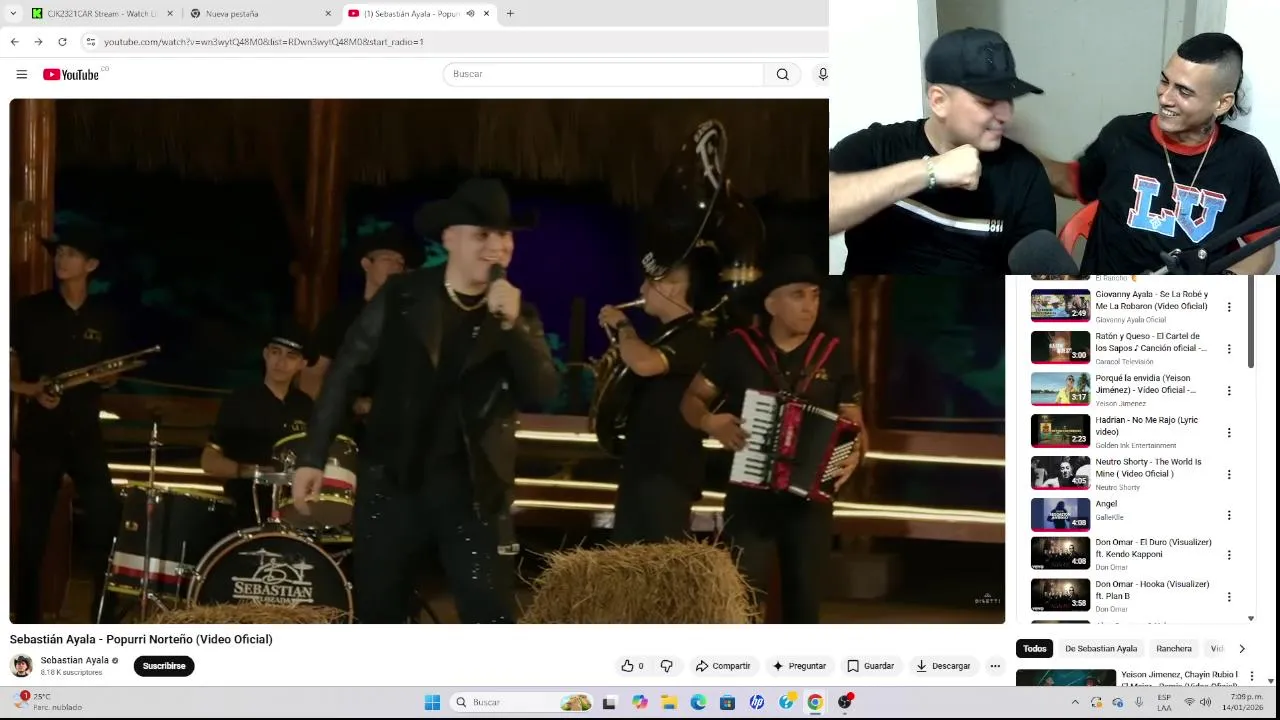The width and height of the screenshot is (1280, 720).
Task: Click the Compartir share button
Action: pos(723,666)
